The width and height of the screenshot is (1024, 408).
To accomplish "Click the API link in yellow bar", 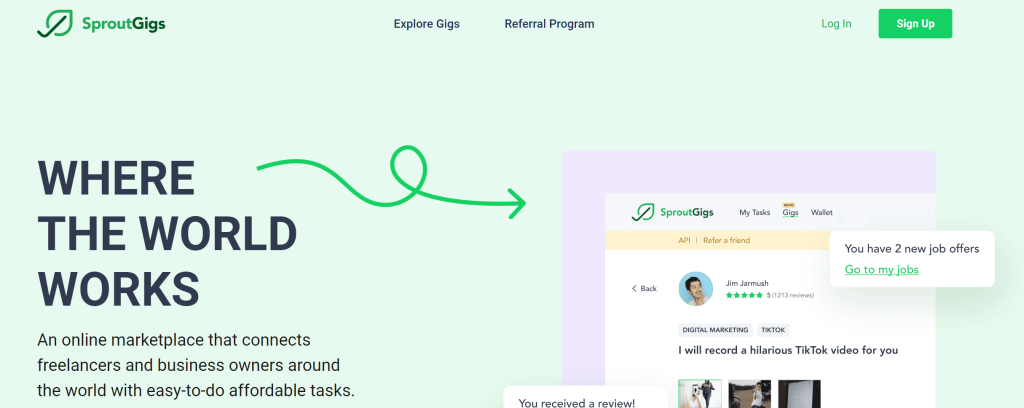I will click(684, 240).
